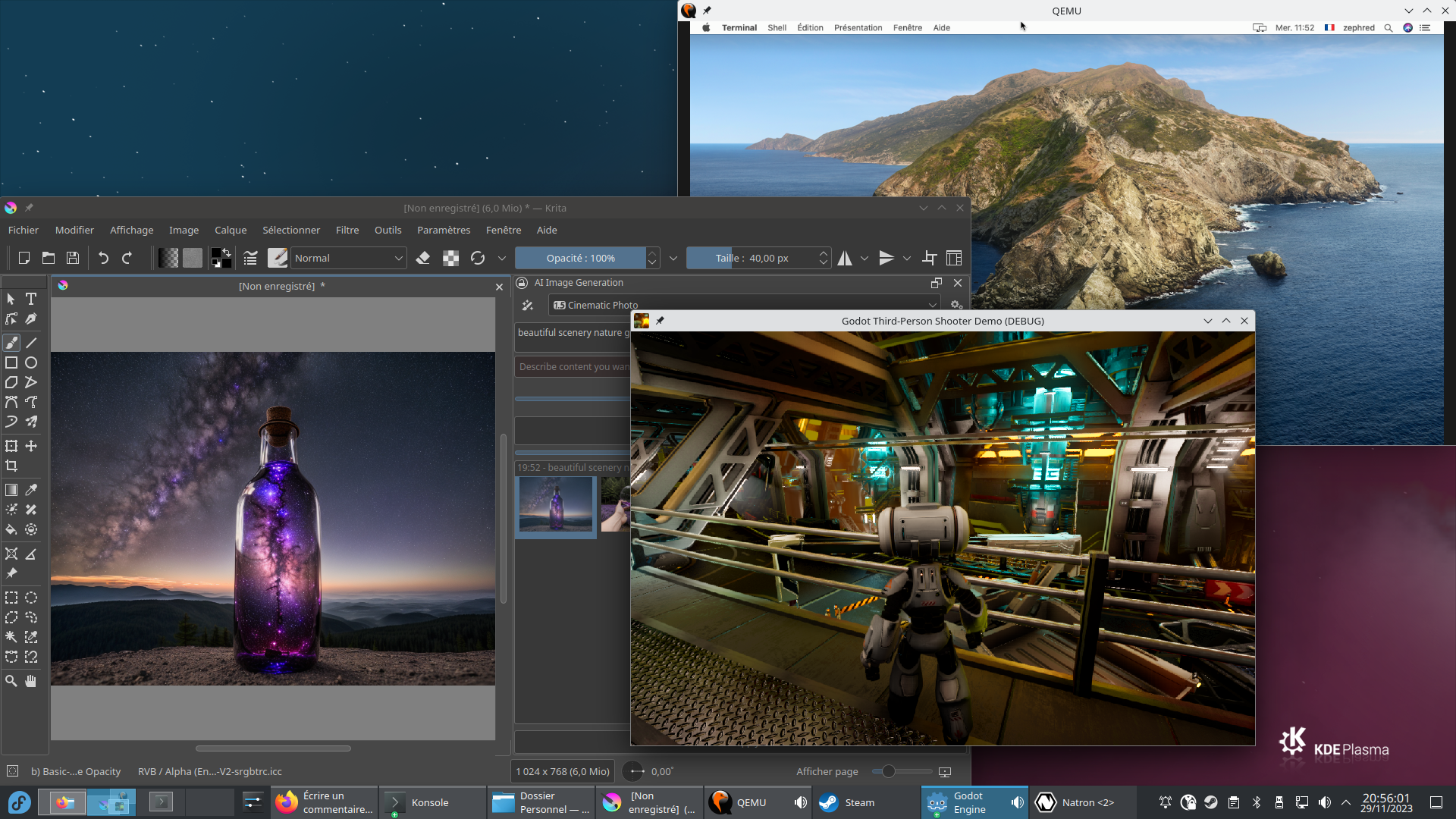Open the brush preset chooser icon

click(278, 258)
